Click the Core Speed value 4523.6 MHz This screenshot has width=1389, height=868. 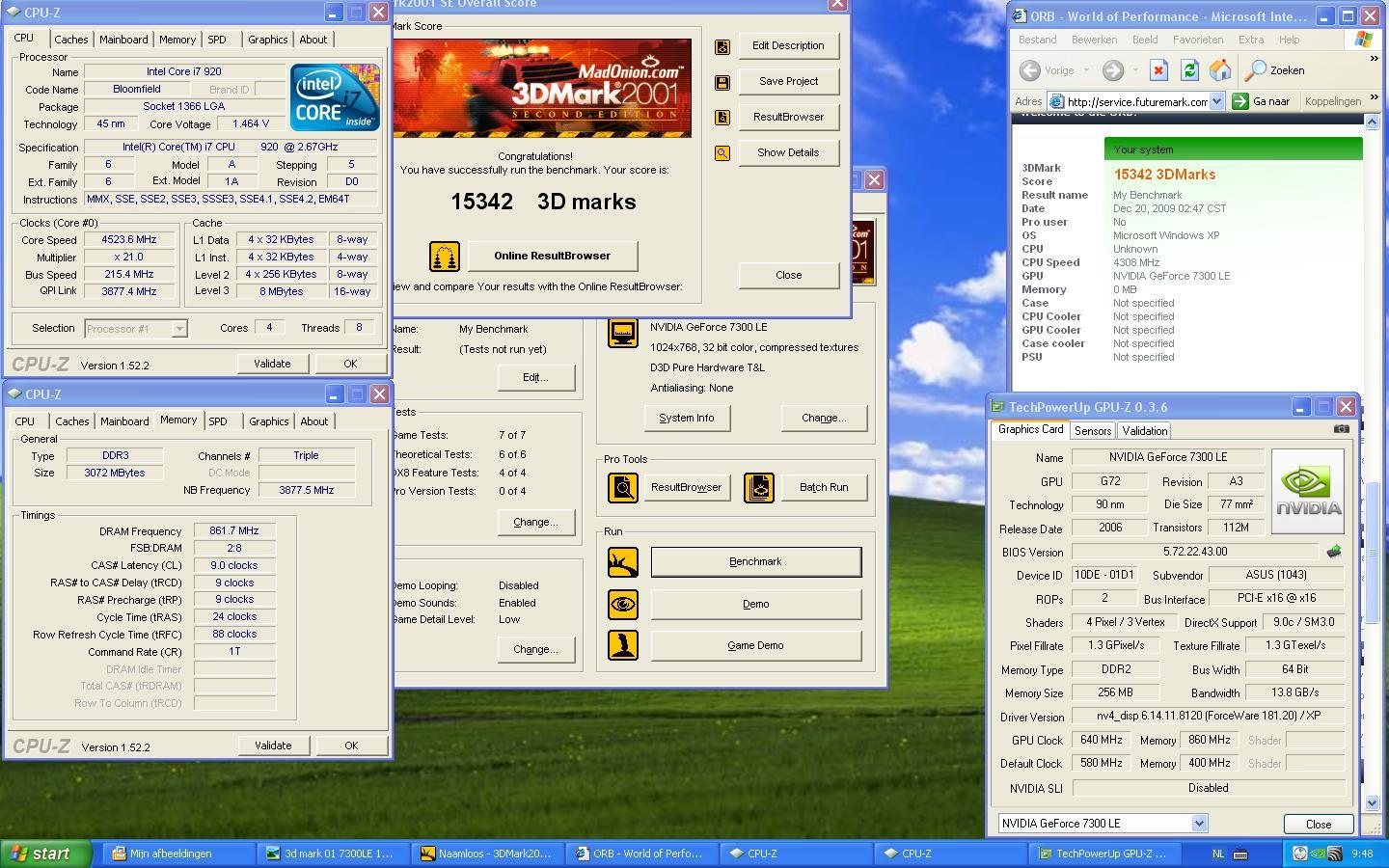pyautogui.click(x=128, y=240)
